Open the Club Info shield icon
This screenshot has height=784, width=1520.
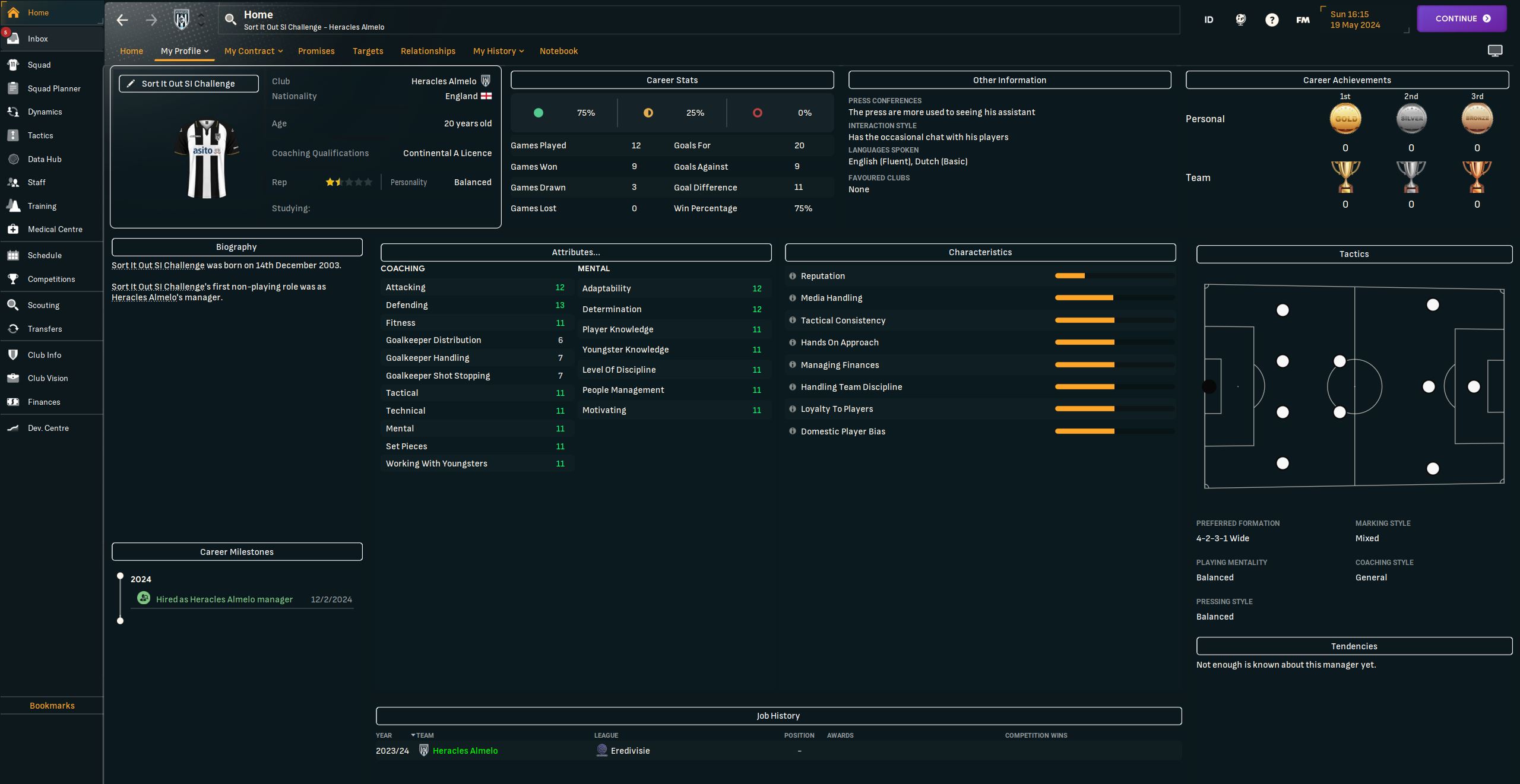[x=13, y=355]
